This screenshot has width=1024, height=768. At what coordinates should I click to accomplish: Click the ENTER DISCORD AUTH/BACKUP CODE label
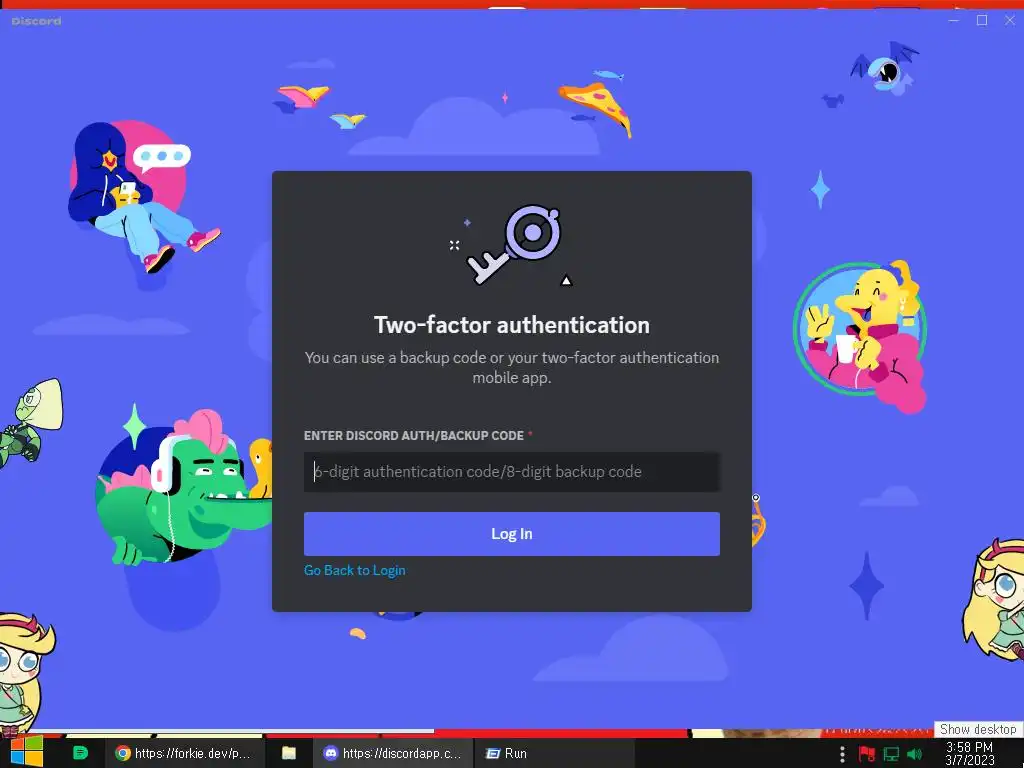pyautogui.click(x=413, y=436)
